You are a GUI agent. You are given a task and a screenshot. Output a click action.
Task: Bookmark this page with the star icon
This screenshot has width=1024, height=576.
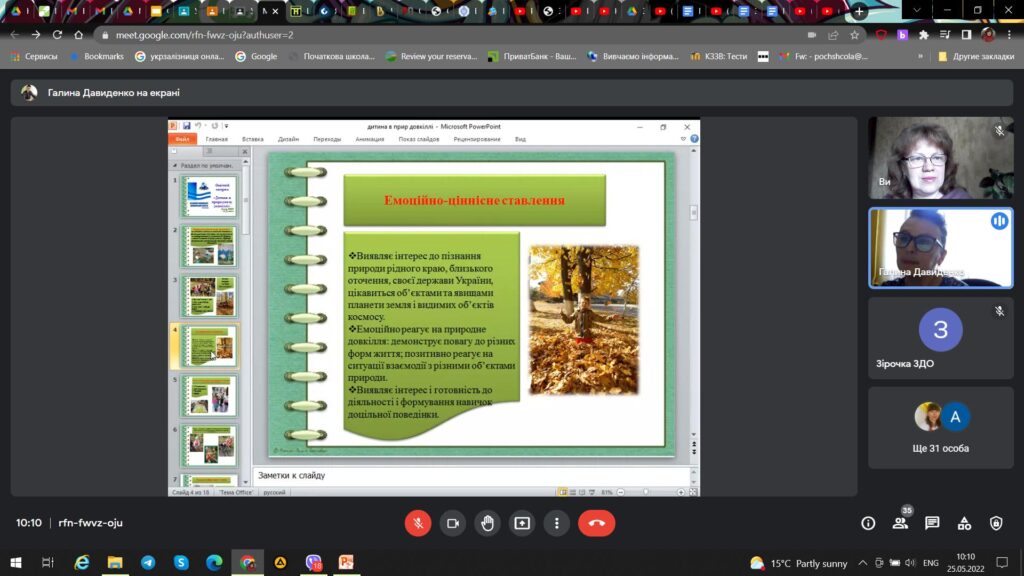pos(854,35)
